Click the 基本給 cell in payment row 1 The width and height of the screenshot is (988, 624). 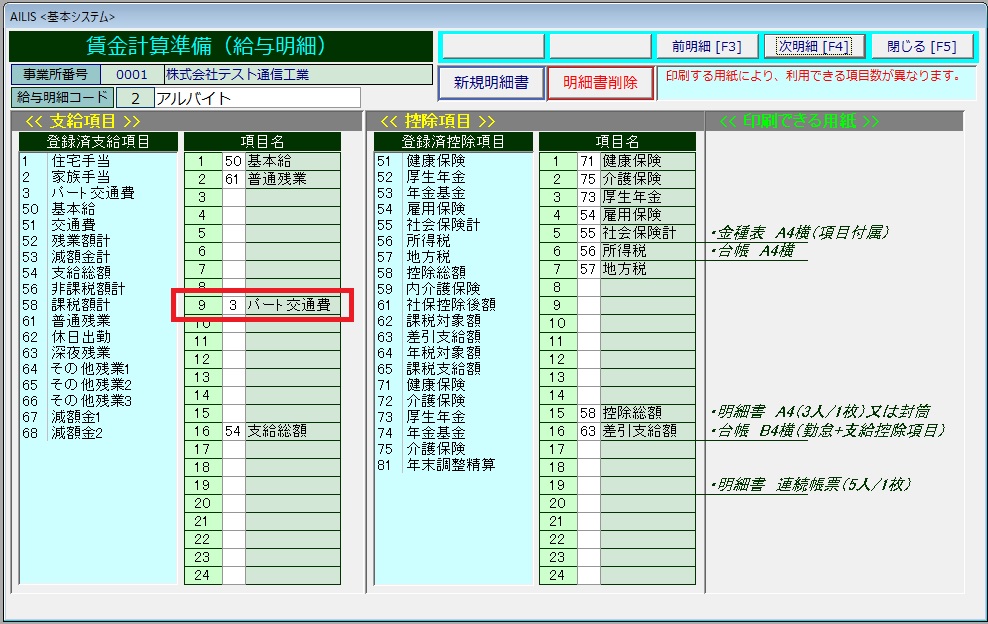292,161
